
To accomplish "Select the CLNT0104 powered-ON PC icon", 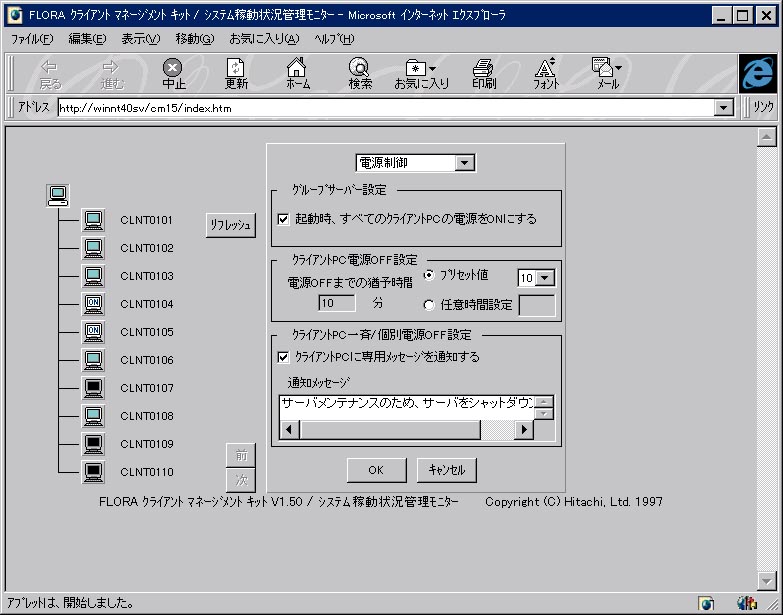I will pos(93,304).
